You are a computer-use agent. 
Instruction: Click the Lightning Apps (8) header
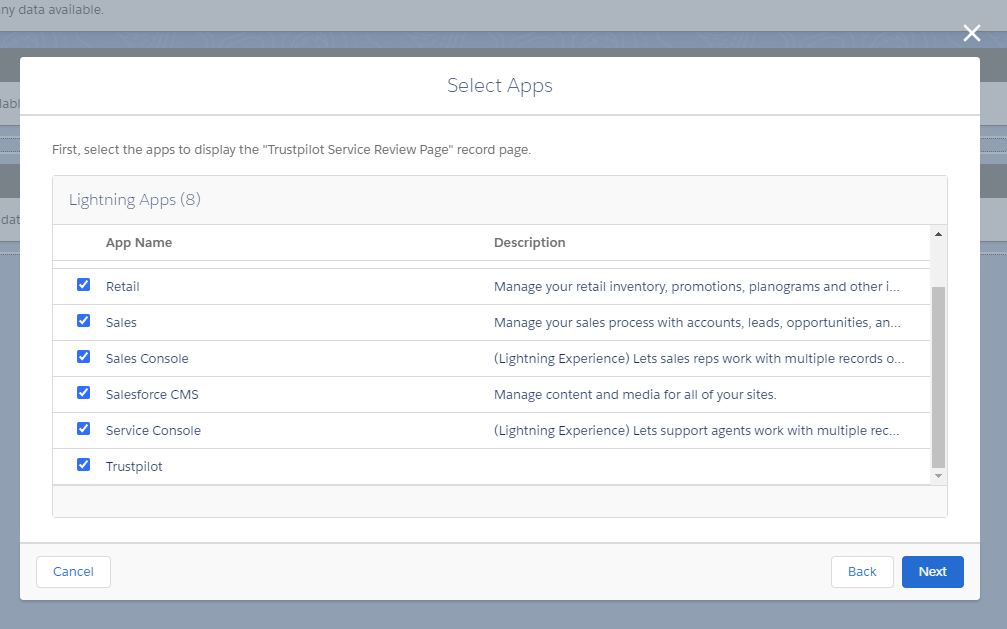coord(135,199)
